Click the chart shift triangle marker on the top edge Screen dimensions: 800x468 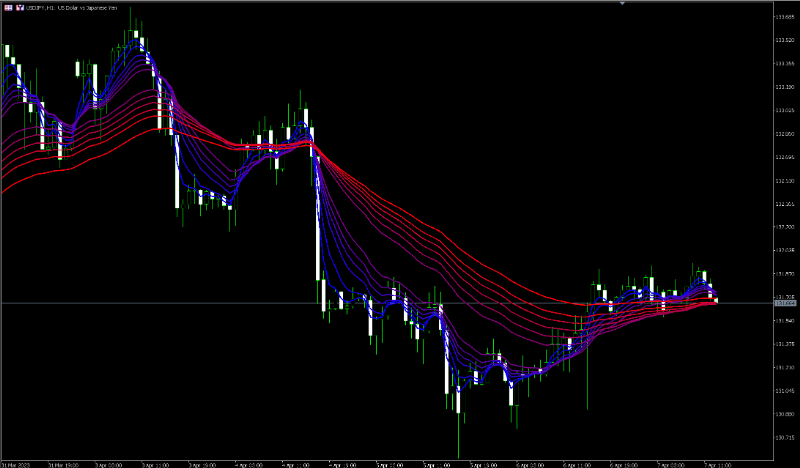click(x=622, y=4)
